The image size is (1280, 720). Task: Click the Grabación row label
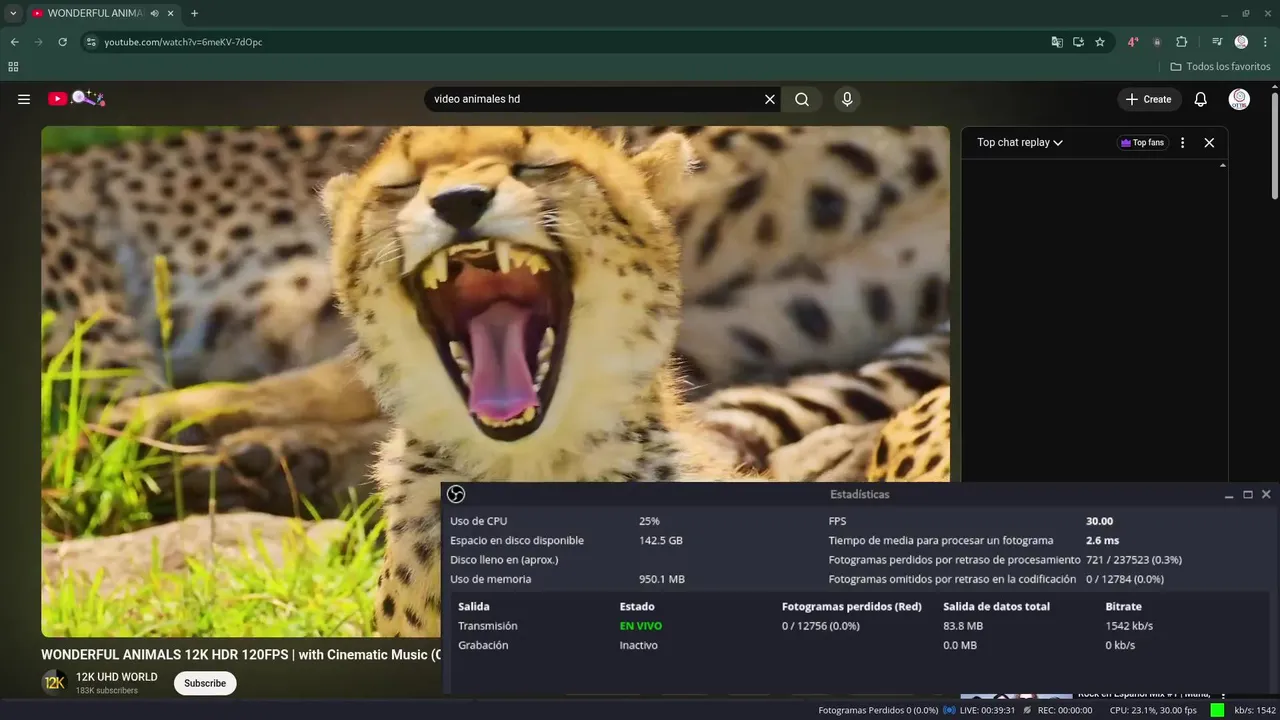tap(483, 645)
